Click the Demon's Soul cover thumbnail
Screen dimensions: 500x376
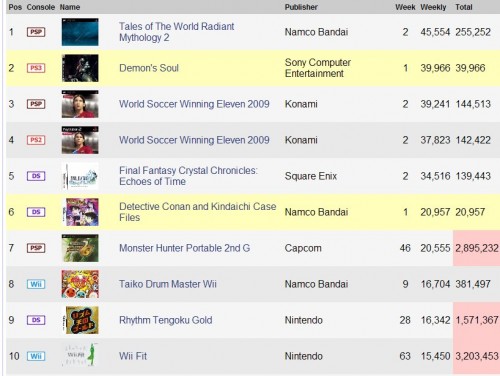(x=80, y=68)
